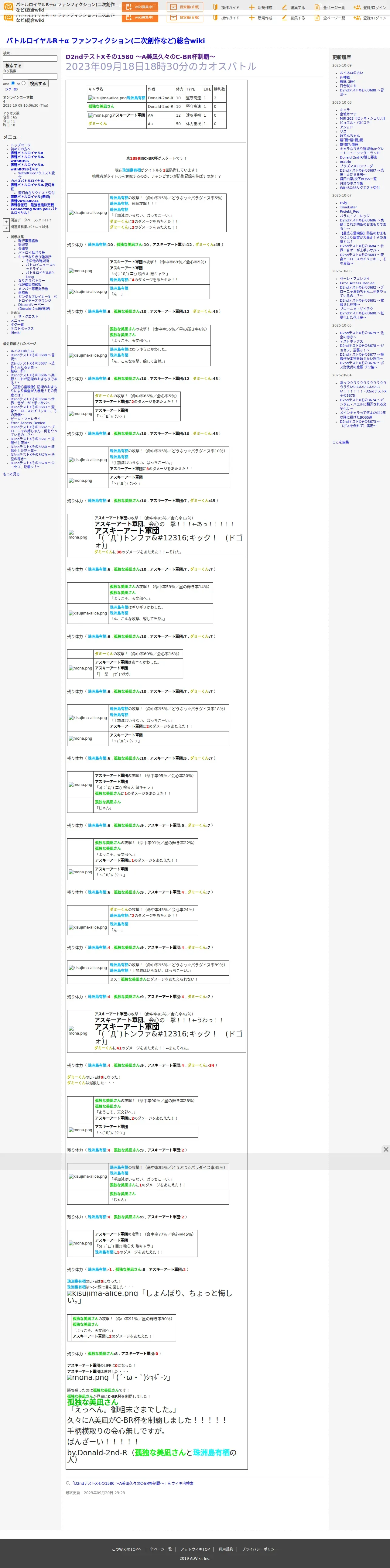Open アットウィキTOP in the footer
This screenshot has width=390, height=1568.
point(195,1549)
